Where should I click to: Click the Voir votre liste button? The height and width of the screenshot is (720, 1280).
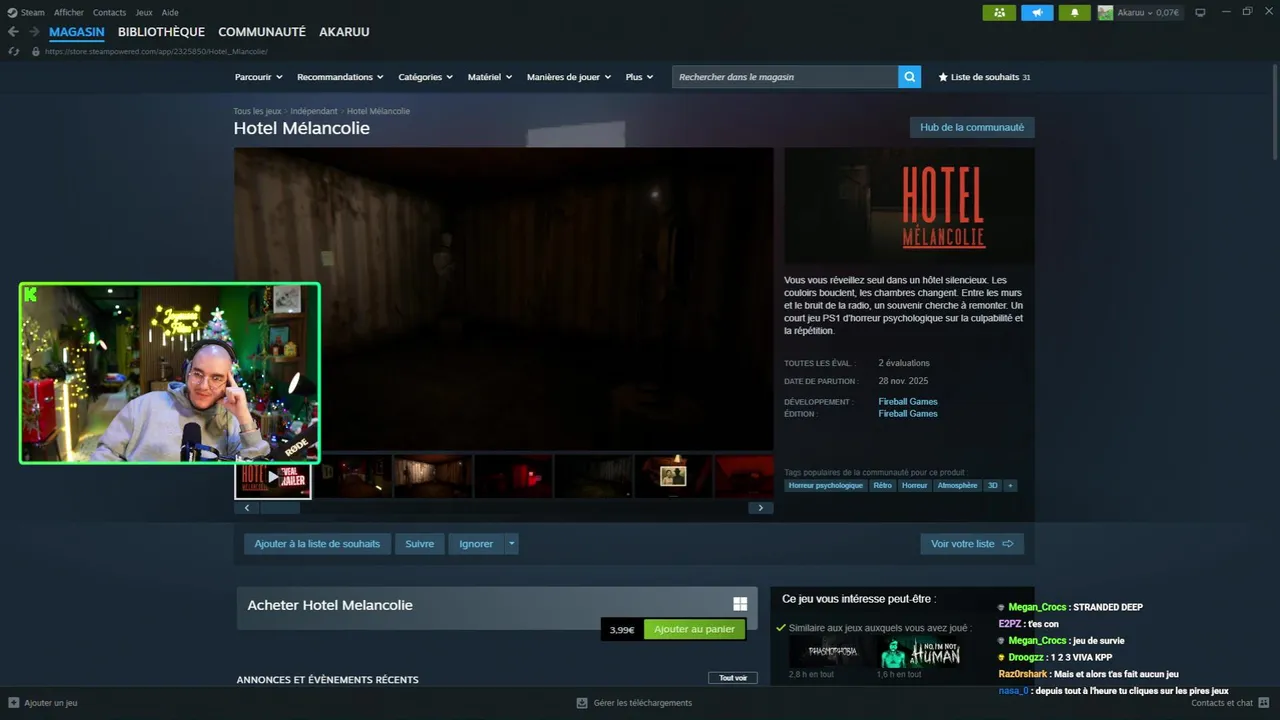point(972,544)
